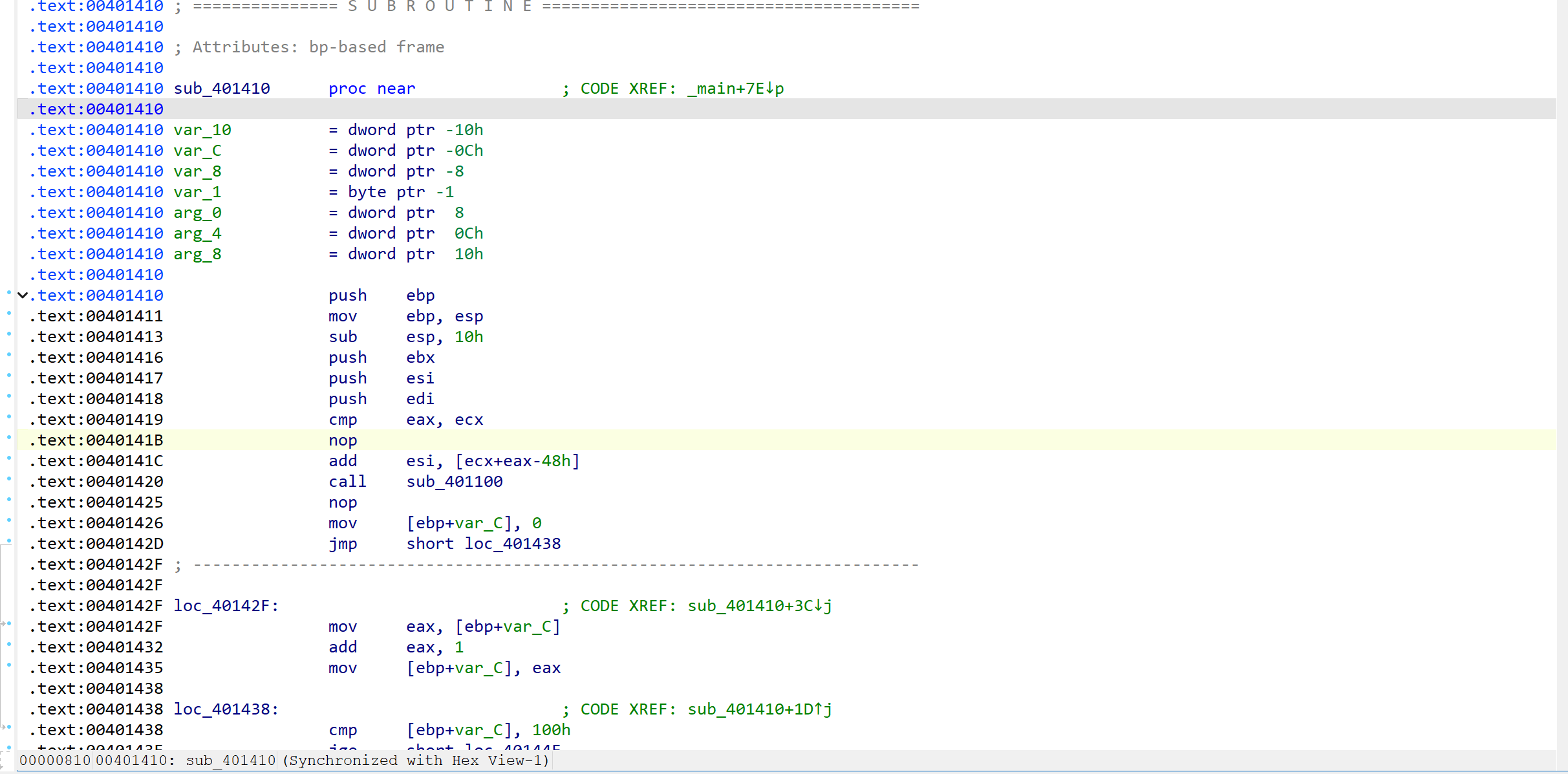Viewport: 1568px width, 774px height.
Task: Select the nop instruction at 00401425
Action: (343, 502)
